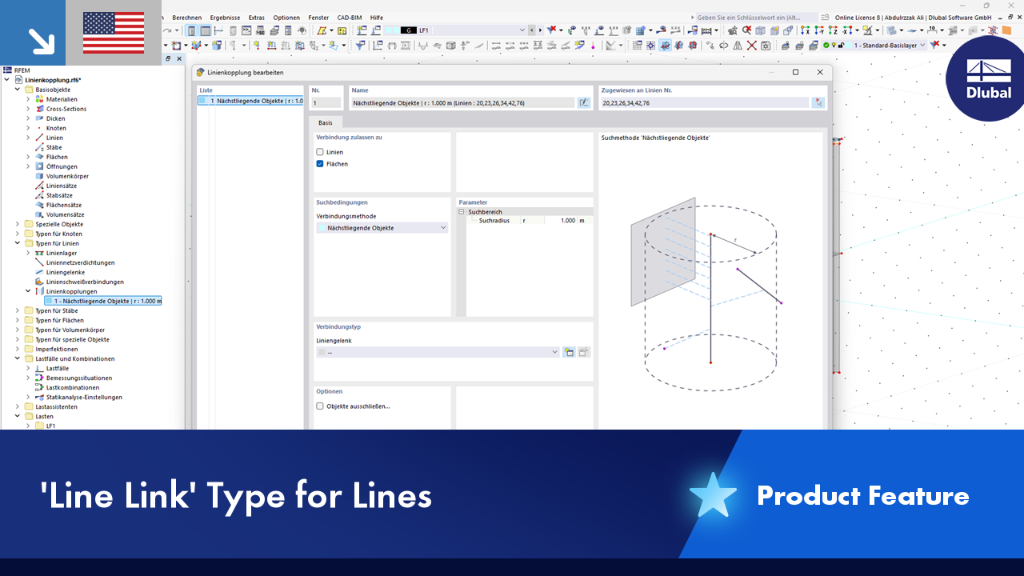Click the Bemessungssituationen icon in tree
Image resolution: width=1024 pixels, height=576 pixels.
(39, 378)
